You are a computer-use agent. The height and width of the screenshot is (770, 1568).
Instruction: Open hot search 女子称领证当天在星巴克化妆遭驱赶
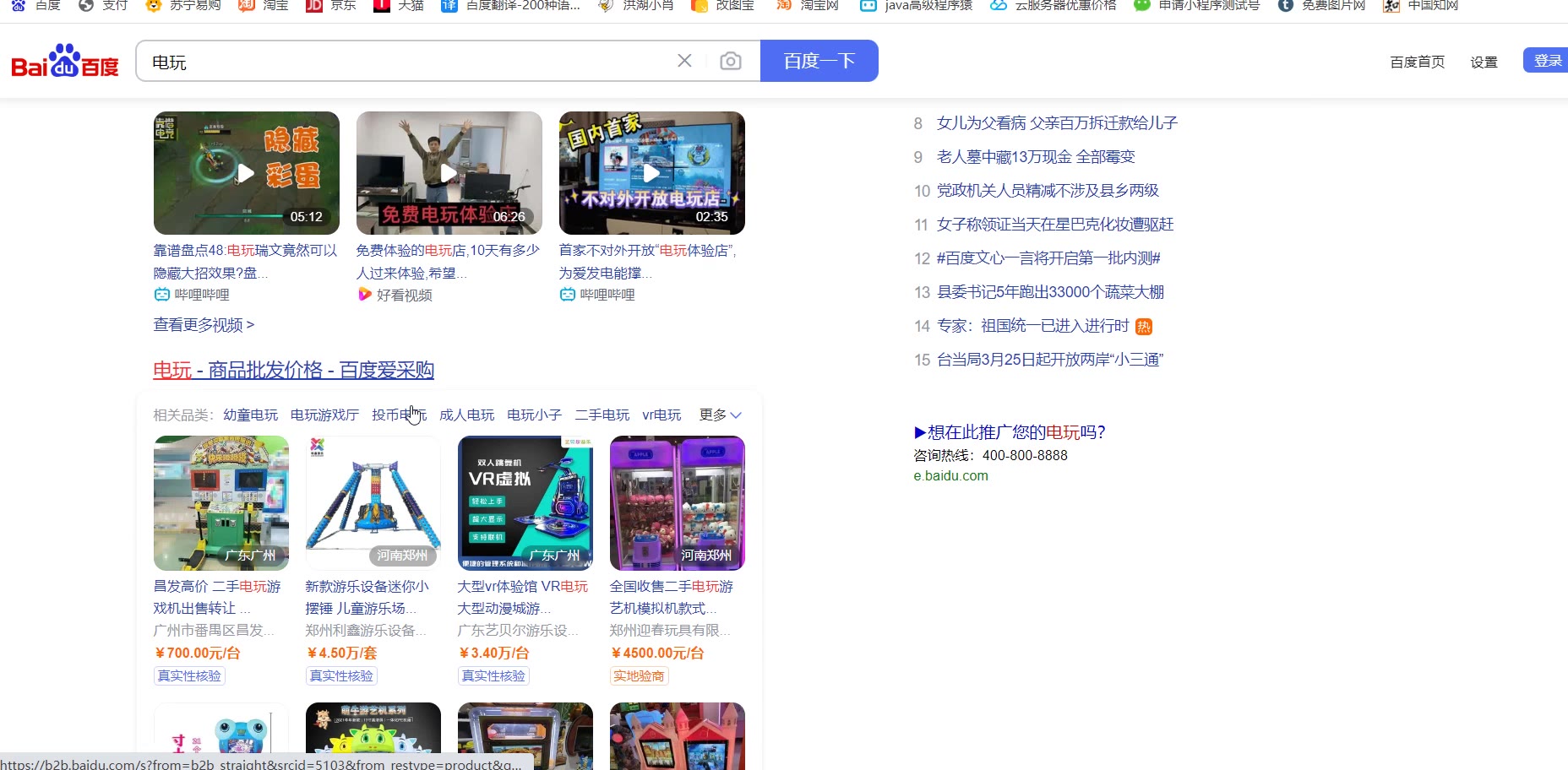[x=1055, y=225]
